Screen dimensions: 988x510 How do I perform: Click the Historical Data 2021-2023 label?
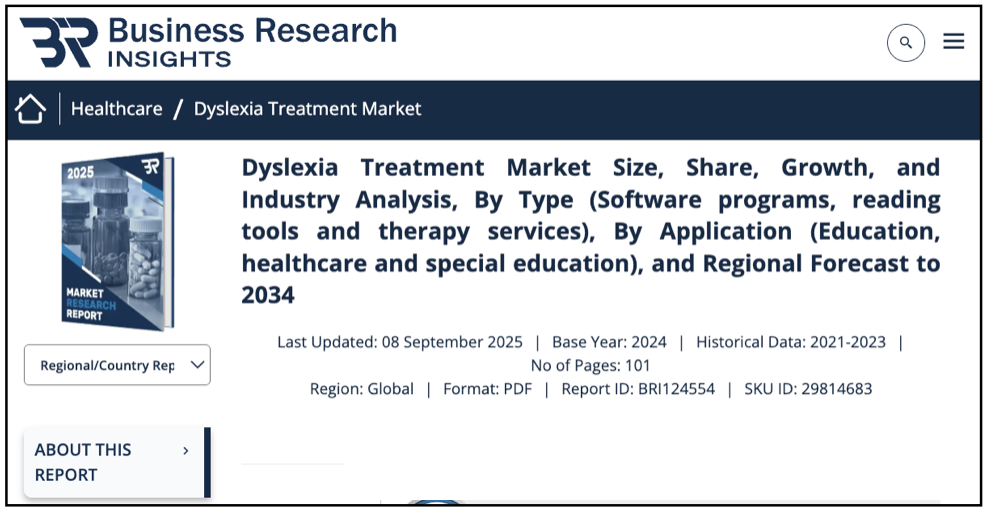click(x=790, y=342)
